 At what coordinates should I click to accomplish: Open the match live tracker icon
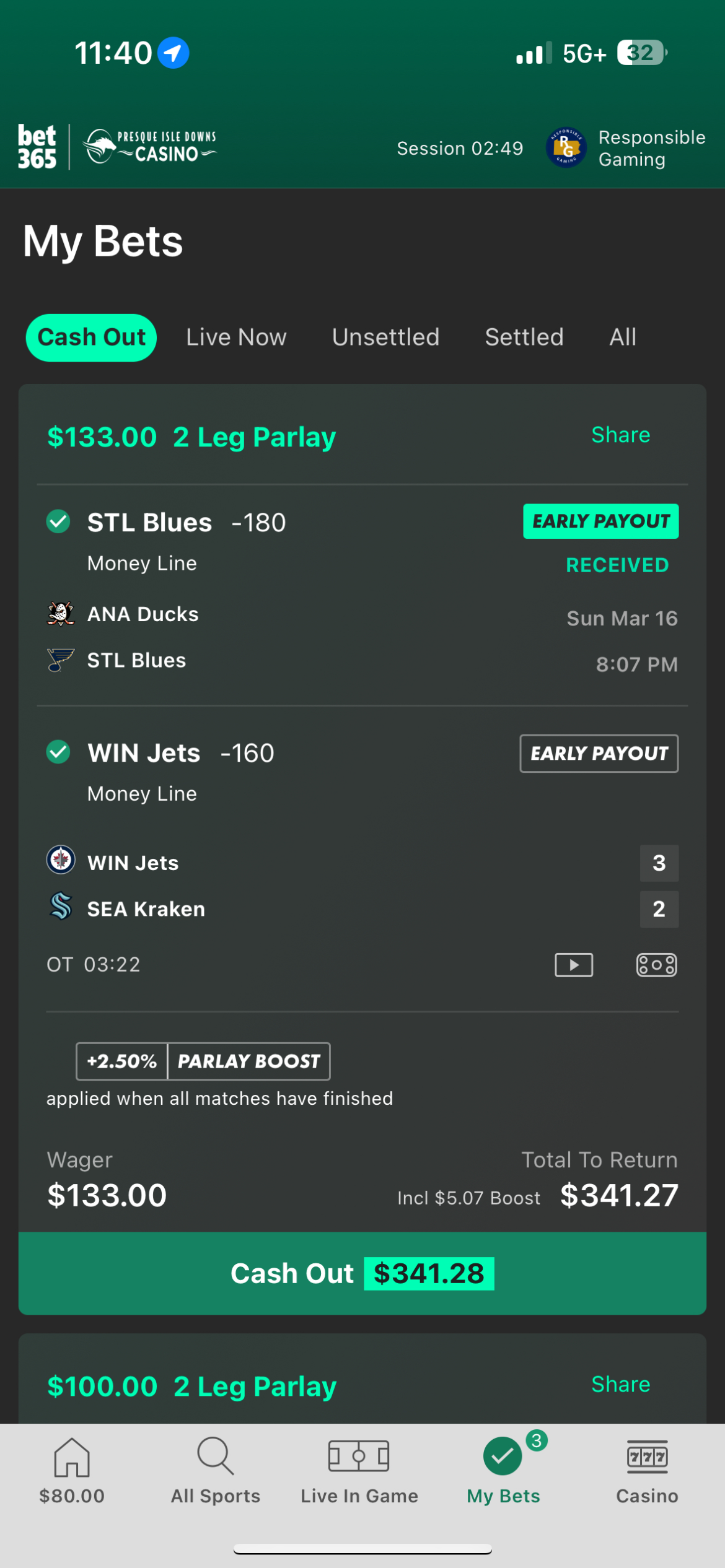click(656, 965)
